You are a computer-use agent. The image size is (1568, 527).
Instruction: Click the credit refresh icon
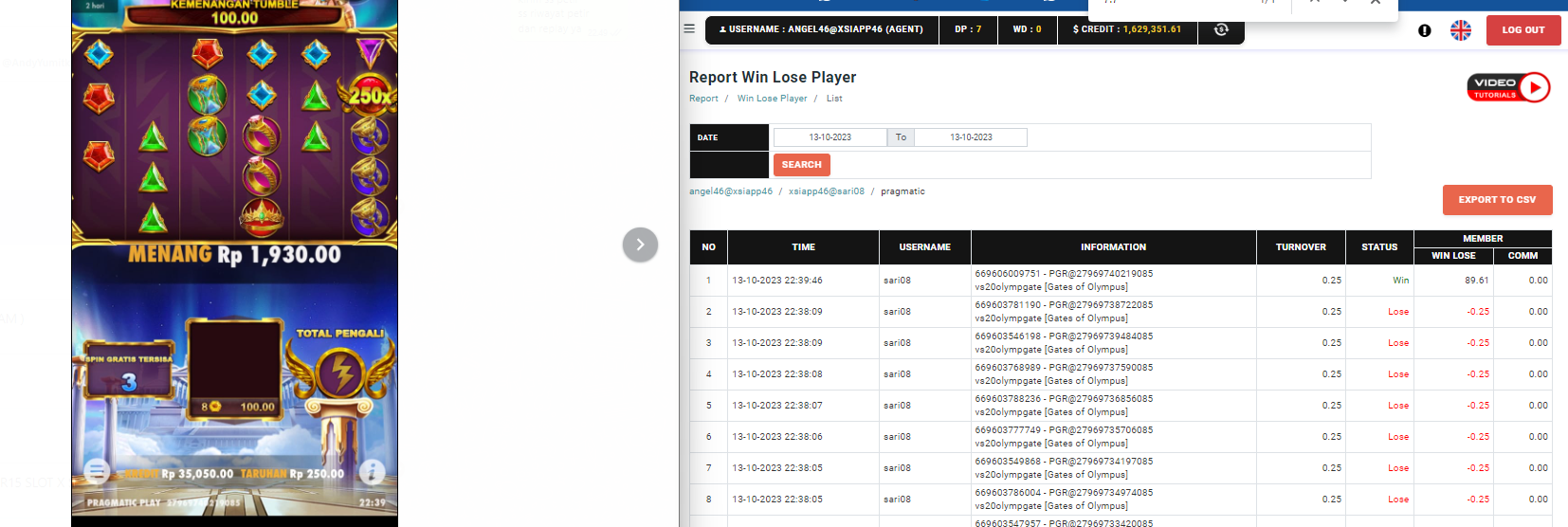pos(1221,29)
